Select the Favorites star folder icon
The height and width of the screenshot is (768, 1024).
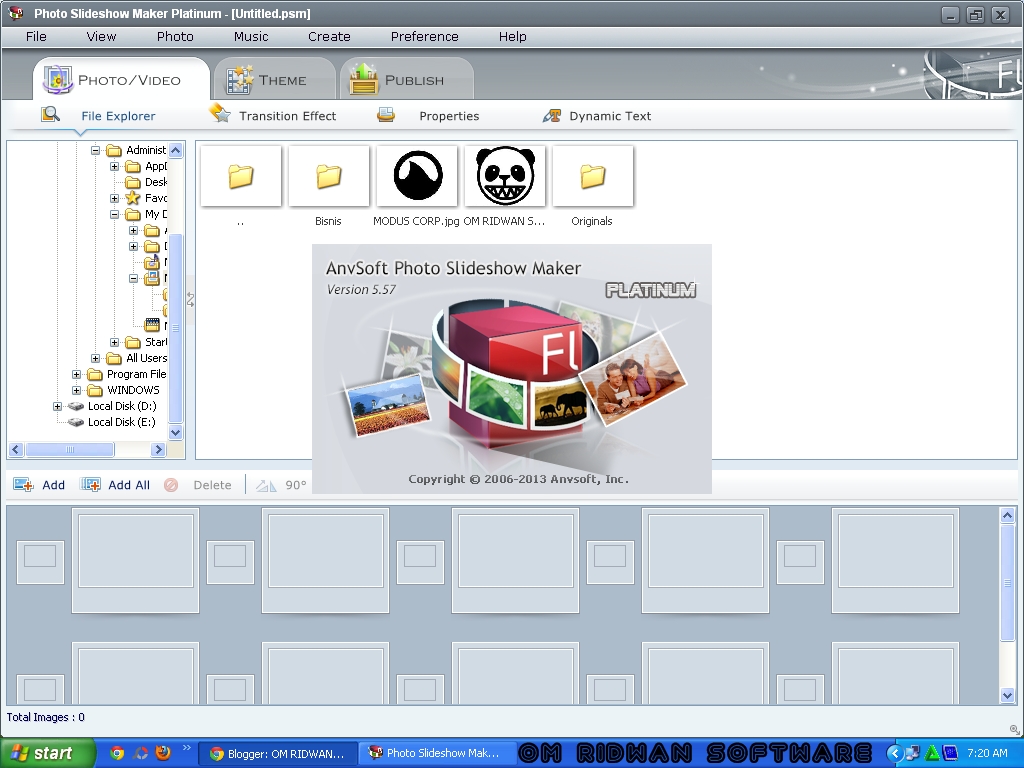point(133,197)
